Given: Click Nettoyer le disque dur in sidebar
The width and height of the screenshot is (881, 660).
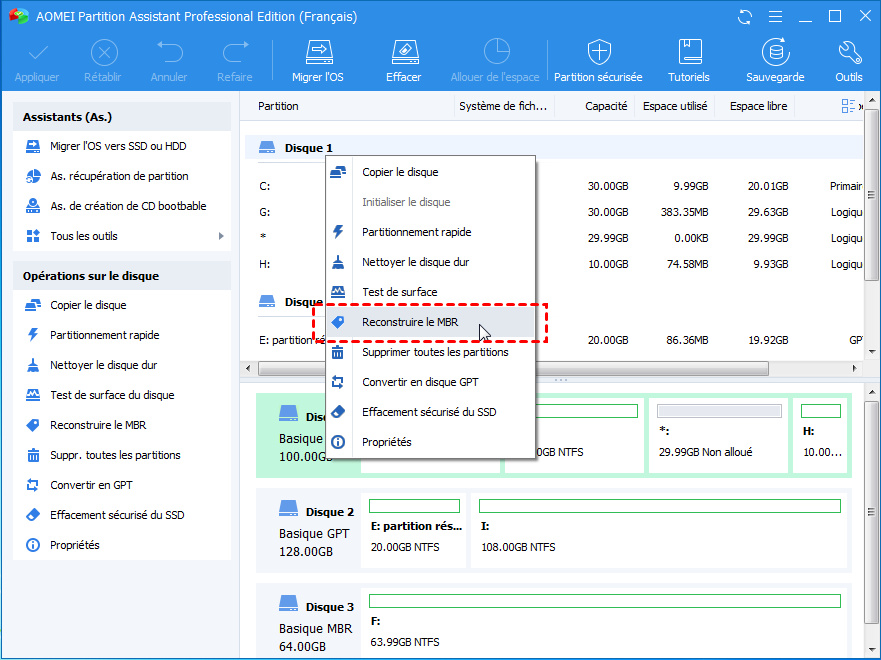Looking at the screenshot, I should 103,365.
